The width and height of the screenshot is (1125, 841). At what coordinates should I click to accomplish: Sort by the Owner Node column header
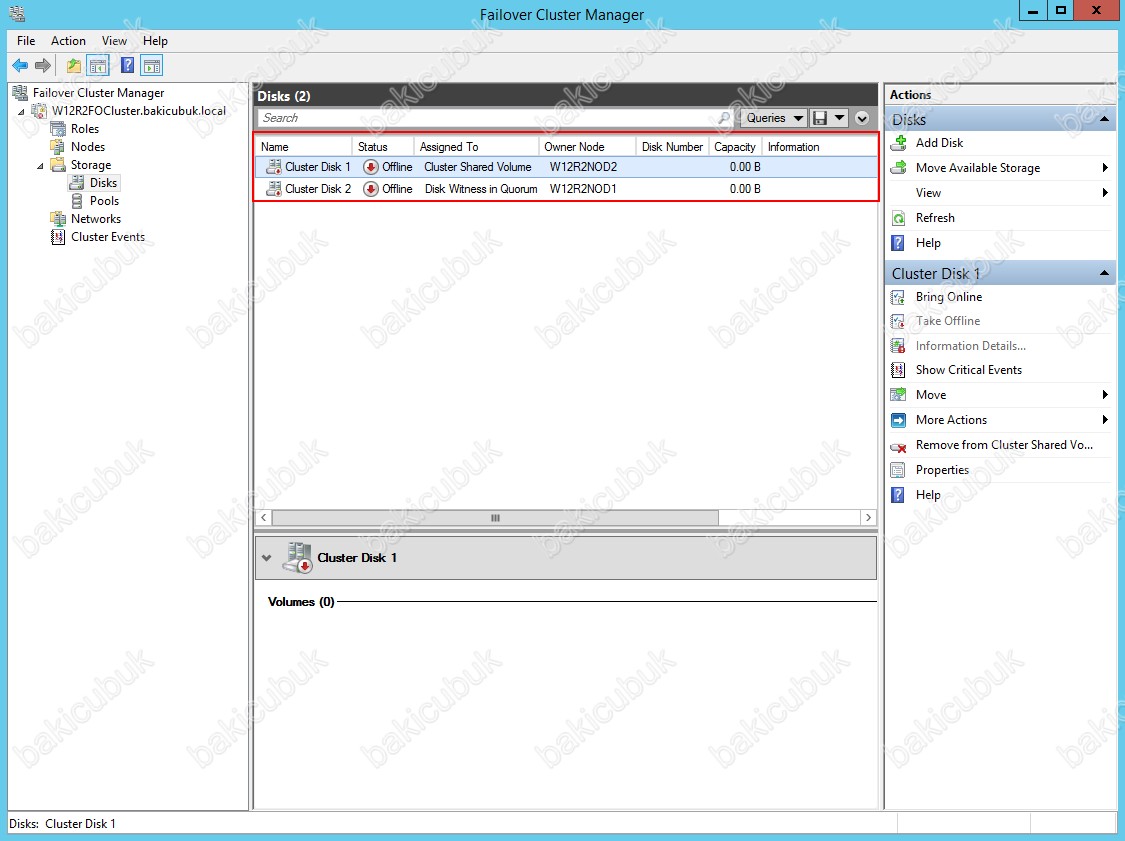[587, 147]
